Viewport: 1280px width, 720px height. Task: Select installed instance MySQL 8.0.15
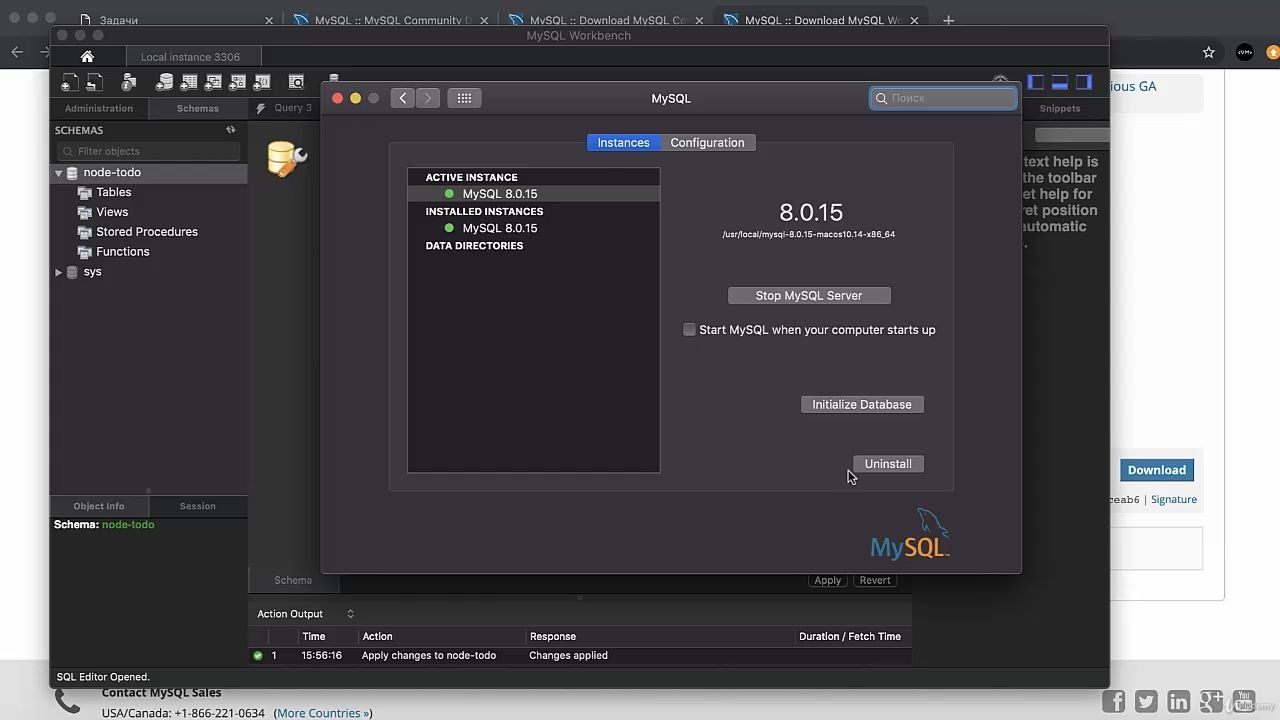tap(533, 228)
